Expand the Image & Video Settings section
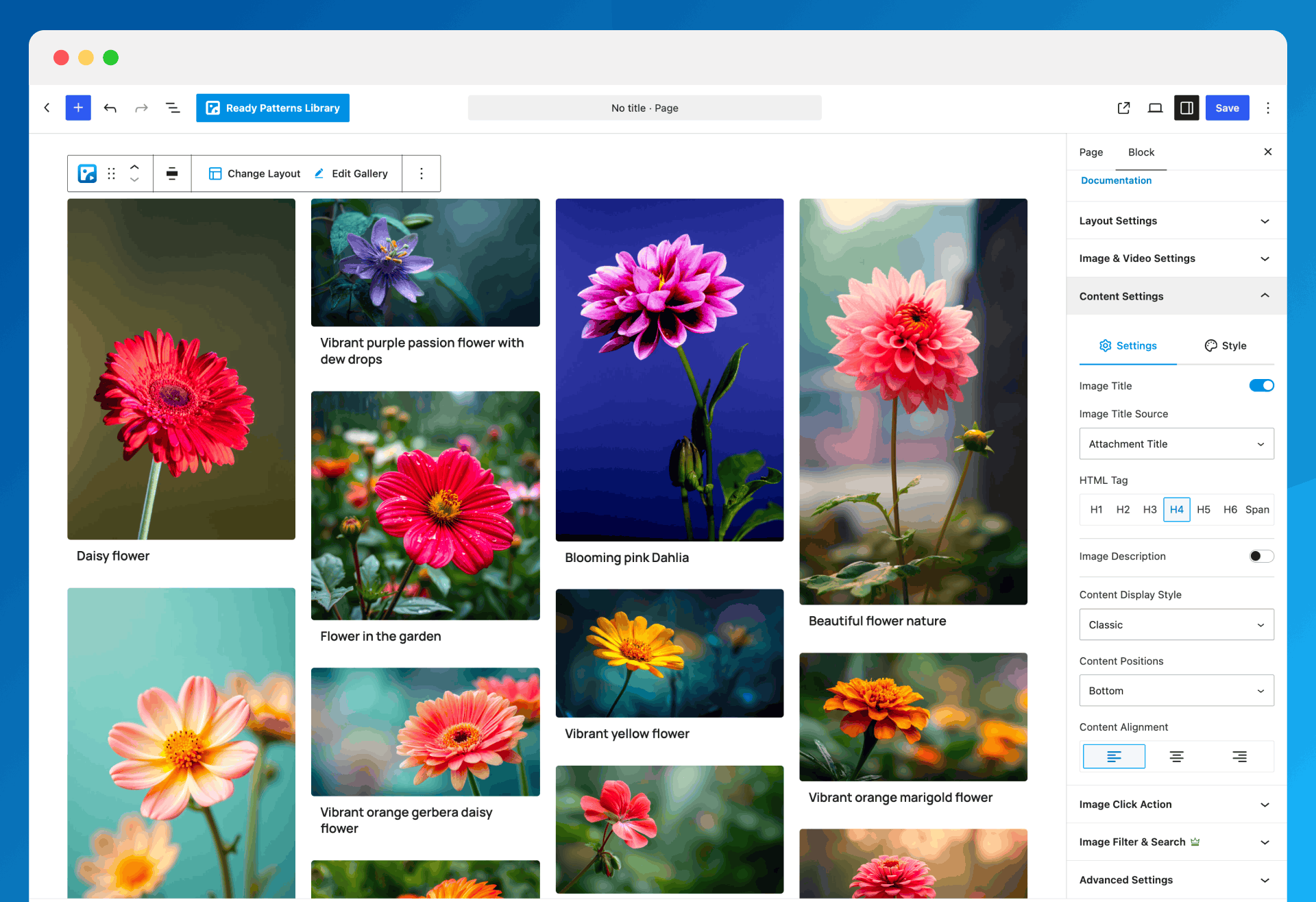The image size is (1316, 902). tap(1176, 258)
